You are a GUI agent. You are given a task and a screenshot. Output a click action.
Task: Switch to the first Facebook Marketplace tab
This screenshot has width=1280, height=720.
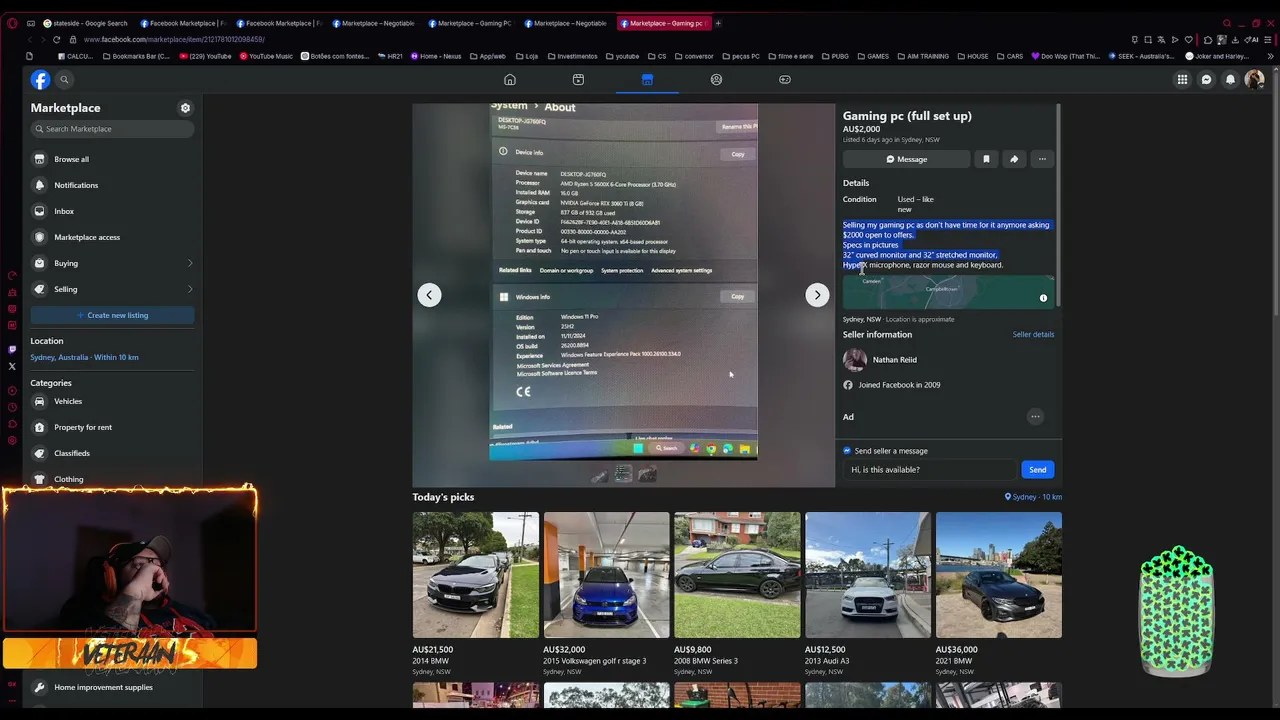(x=183, y=23)
